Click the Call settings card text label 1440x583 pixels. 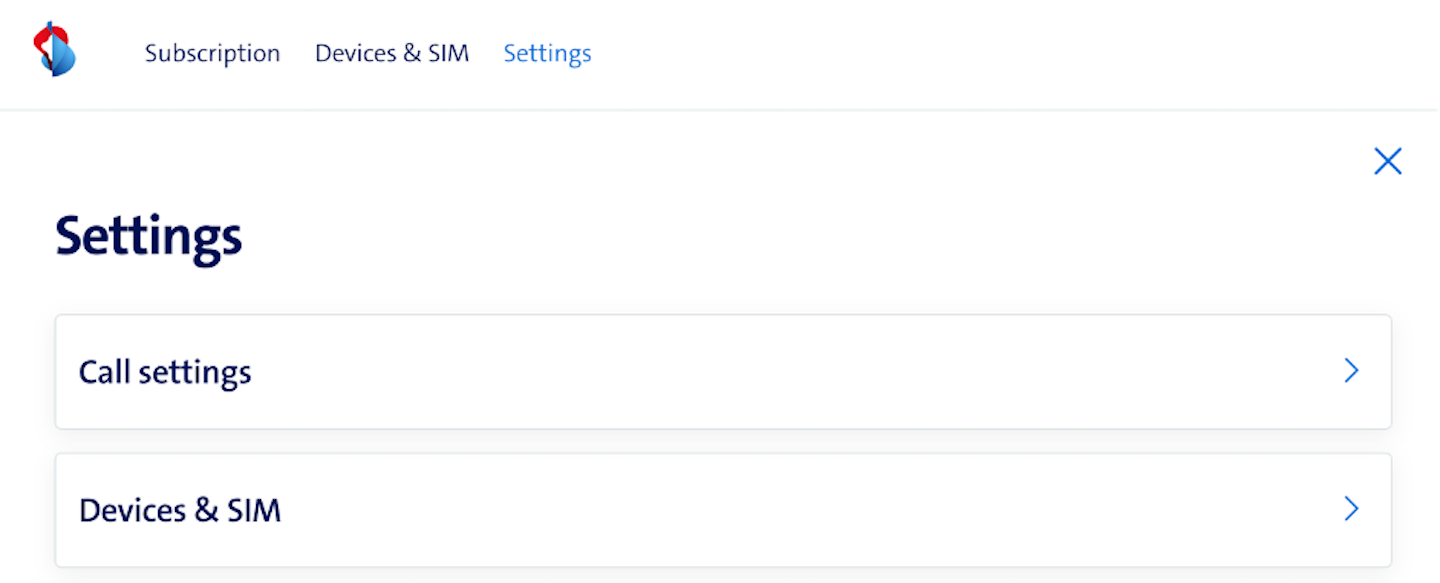click(x=165, y=372)
